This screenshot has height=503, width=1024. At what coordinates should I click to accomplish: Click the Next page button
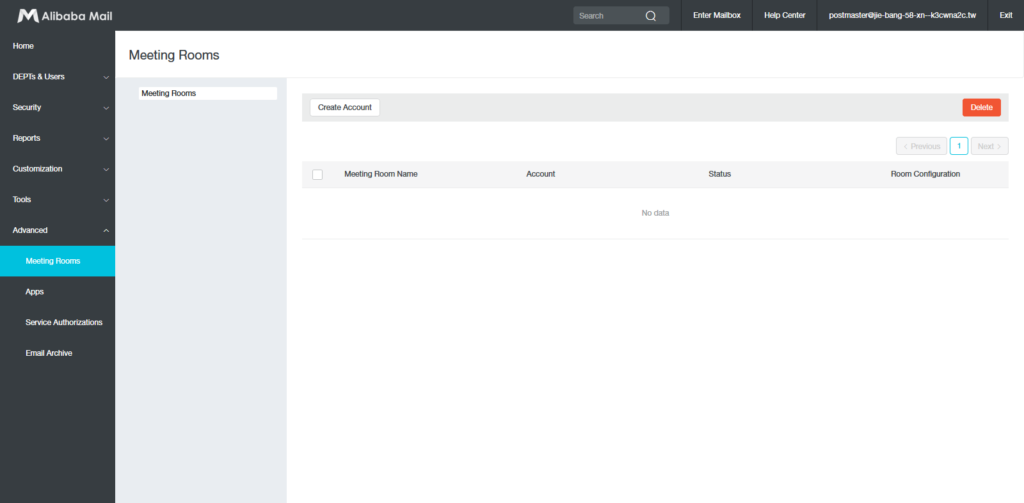click(989, 146)
